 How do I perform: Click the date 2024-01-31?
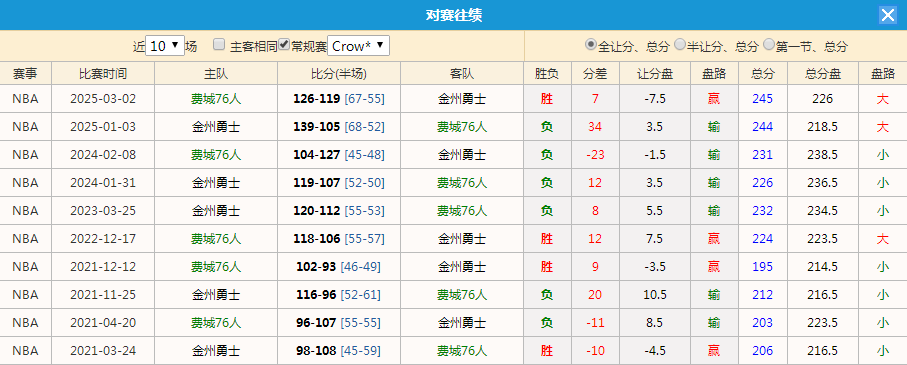click(x=103, y=183)
